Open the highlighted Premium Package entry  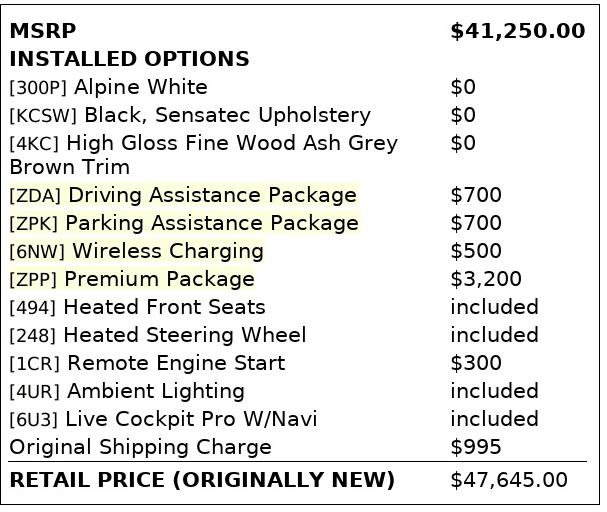pos(132,279)
